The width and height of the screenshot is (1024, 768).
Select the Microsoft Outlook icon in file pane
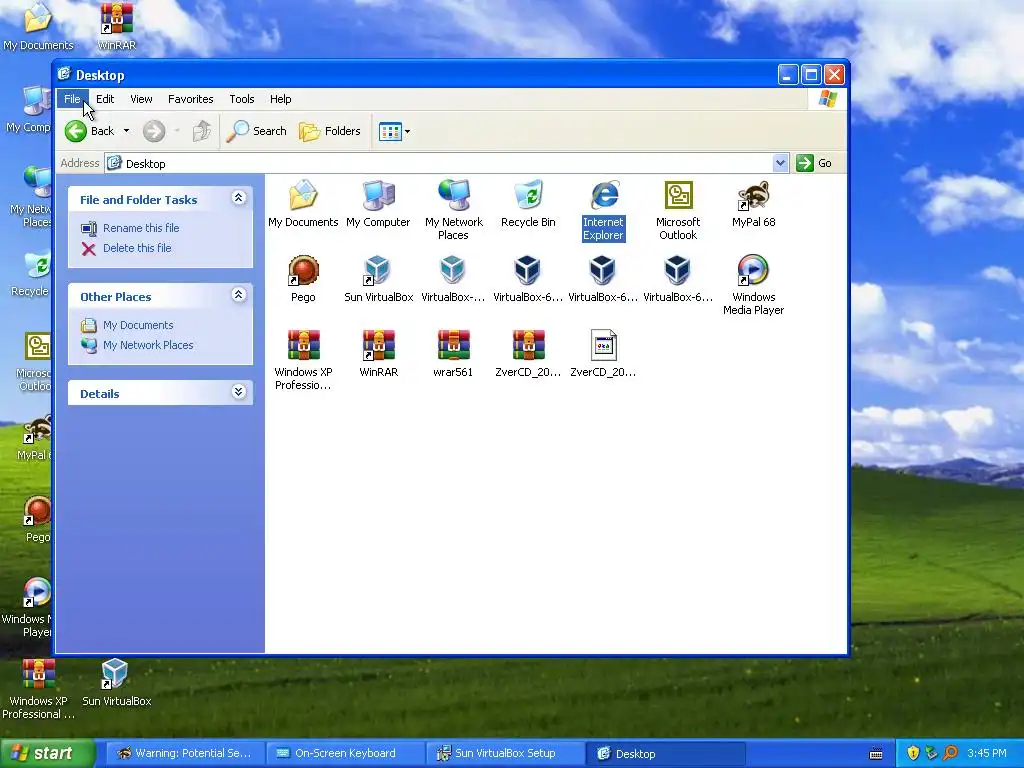(x=678, y=210)
